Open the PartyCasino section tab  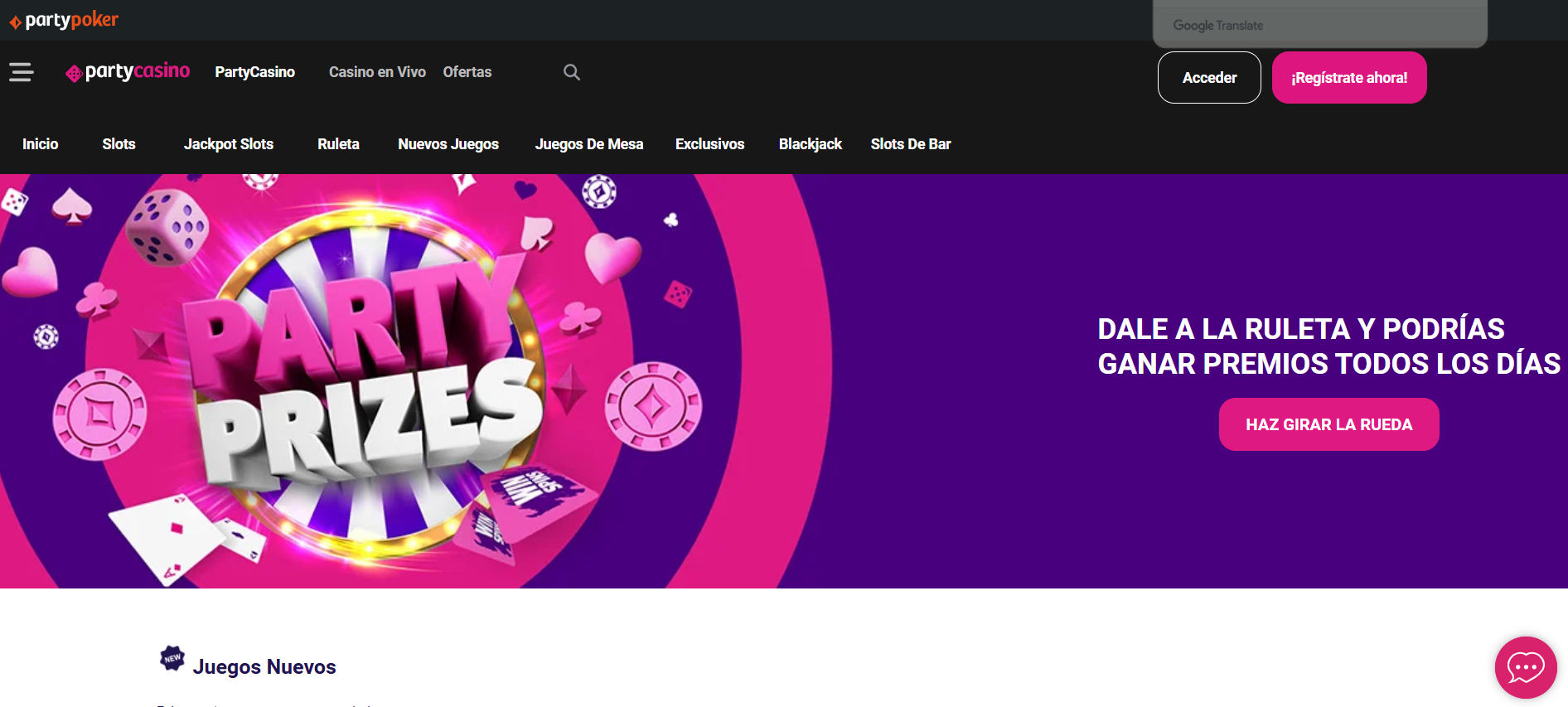255,72
